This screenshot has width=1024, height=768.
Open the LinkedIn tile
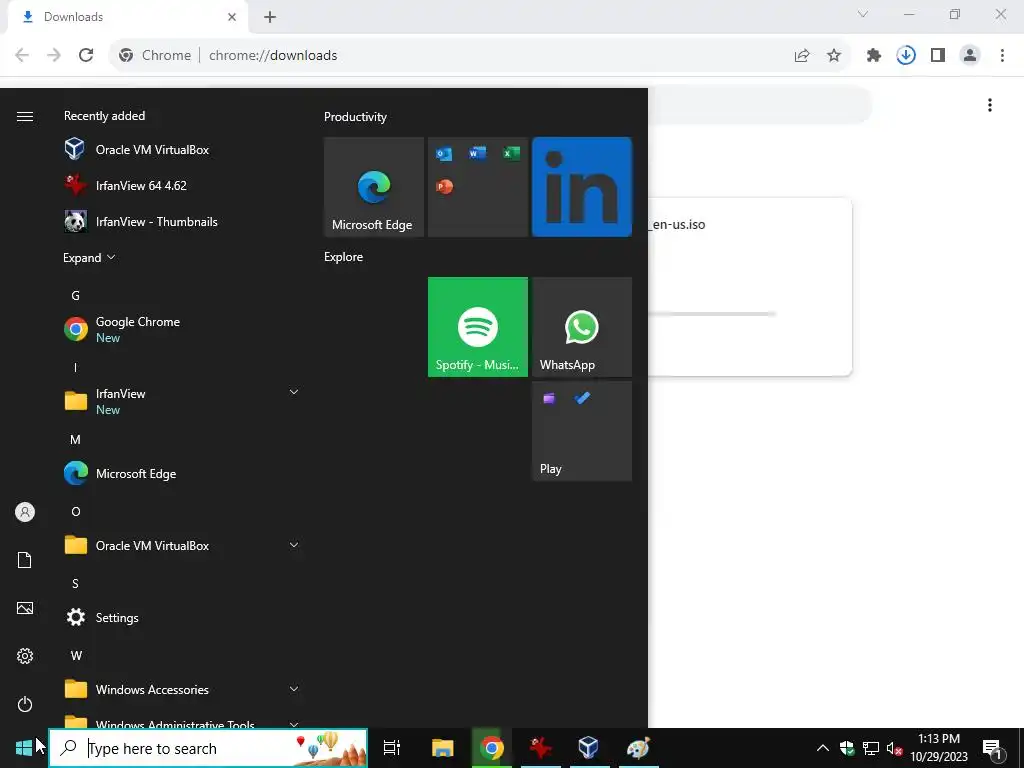[582, 187]
